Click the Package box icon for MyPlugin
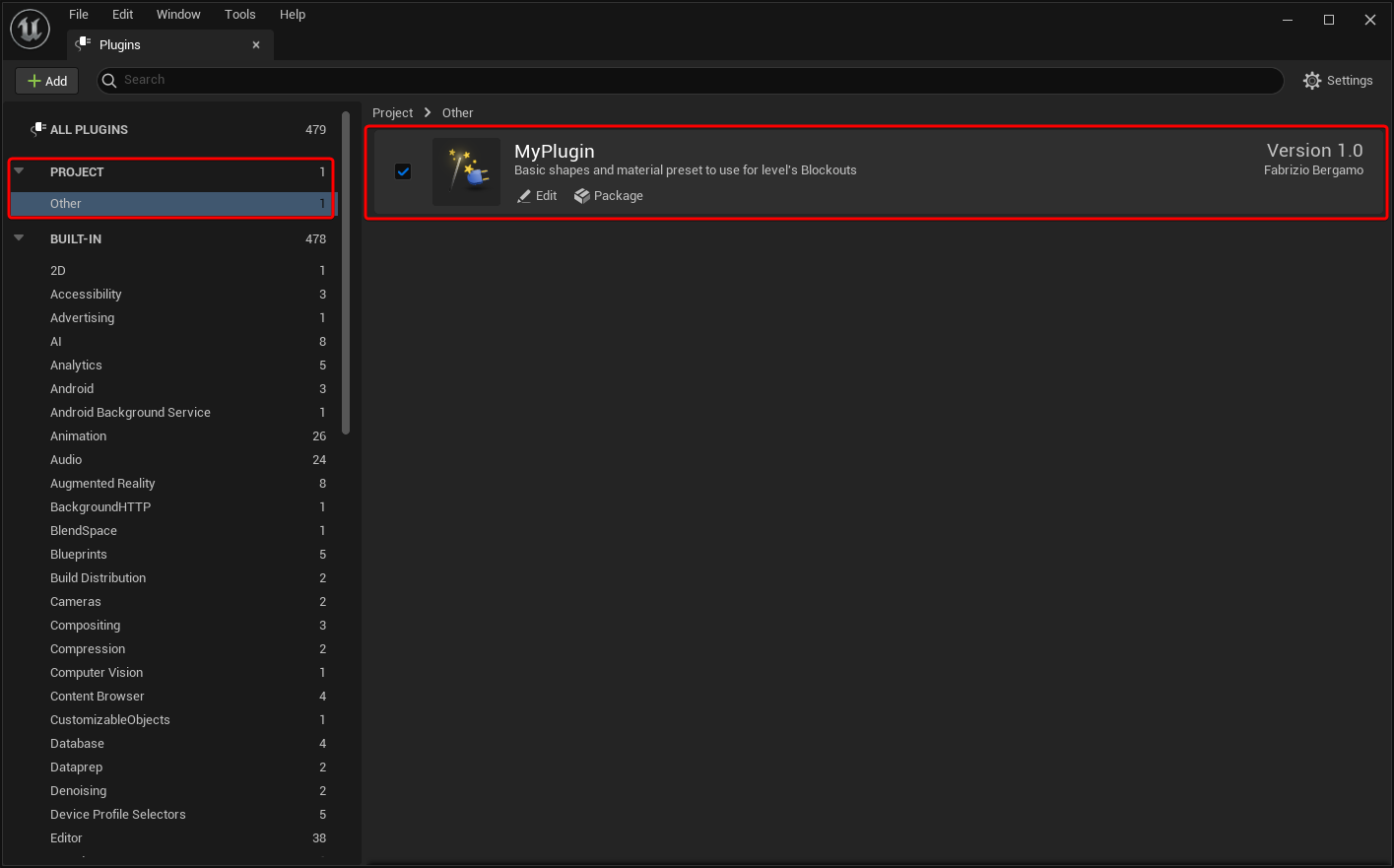This screenshot has width=1394, height=868. (582, 196)
